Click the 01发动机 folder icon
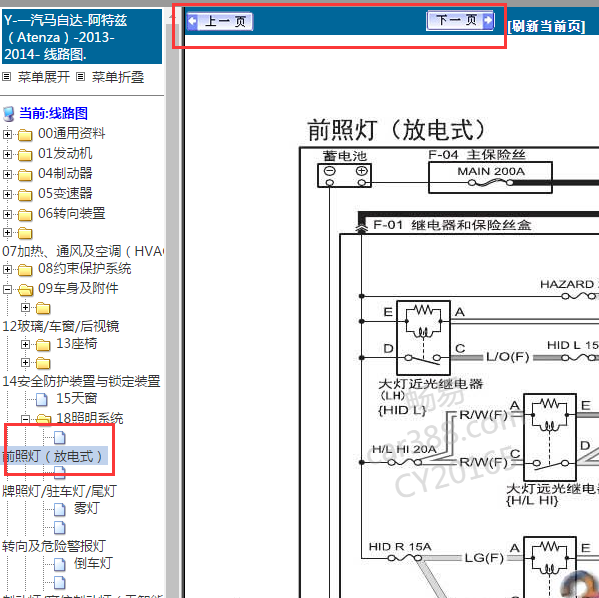The height and width of the screenshot is (598, 599). [25, 154]
